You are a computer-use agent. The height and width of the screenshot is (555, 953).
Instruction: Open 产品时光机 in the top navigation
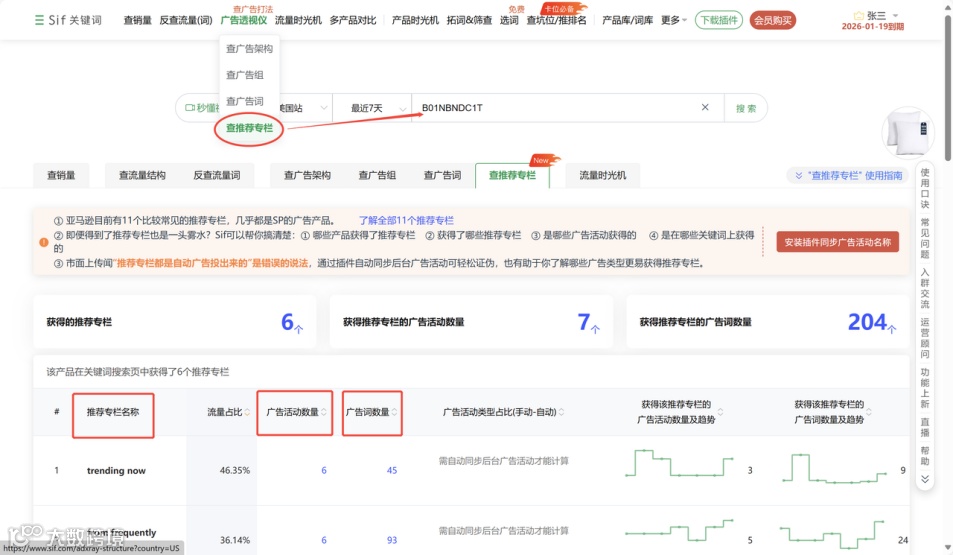415,20
